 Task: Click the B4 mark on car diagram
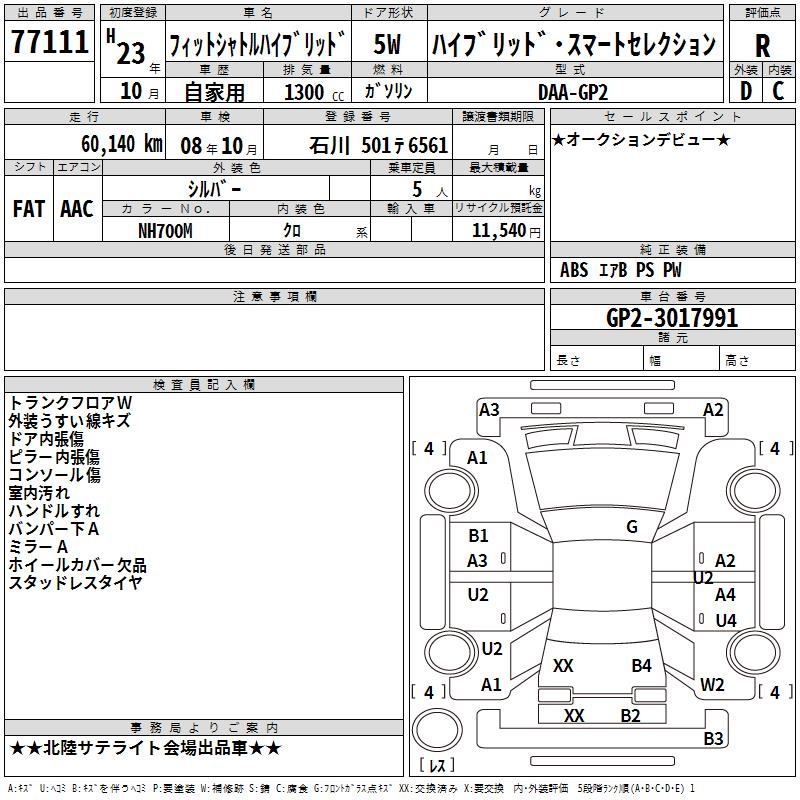(x=641, y=665)
